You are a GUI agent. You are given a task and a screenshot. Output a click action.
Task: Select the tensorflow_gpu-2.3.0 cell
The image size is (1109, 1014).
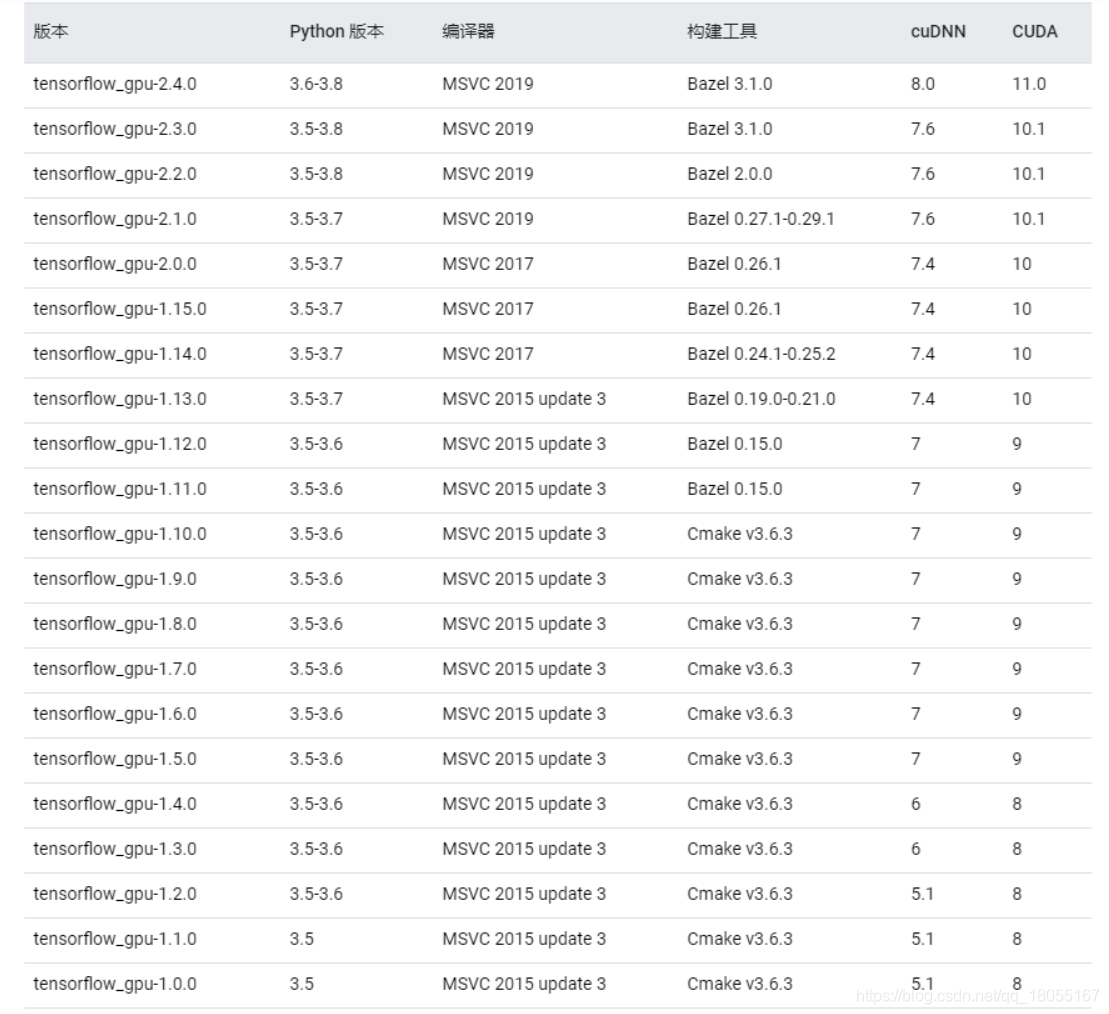point(115,129)
